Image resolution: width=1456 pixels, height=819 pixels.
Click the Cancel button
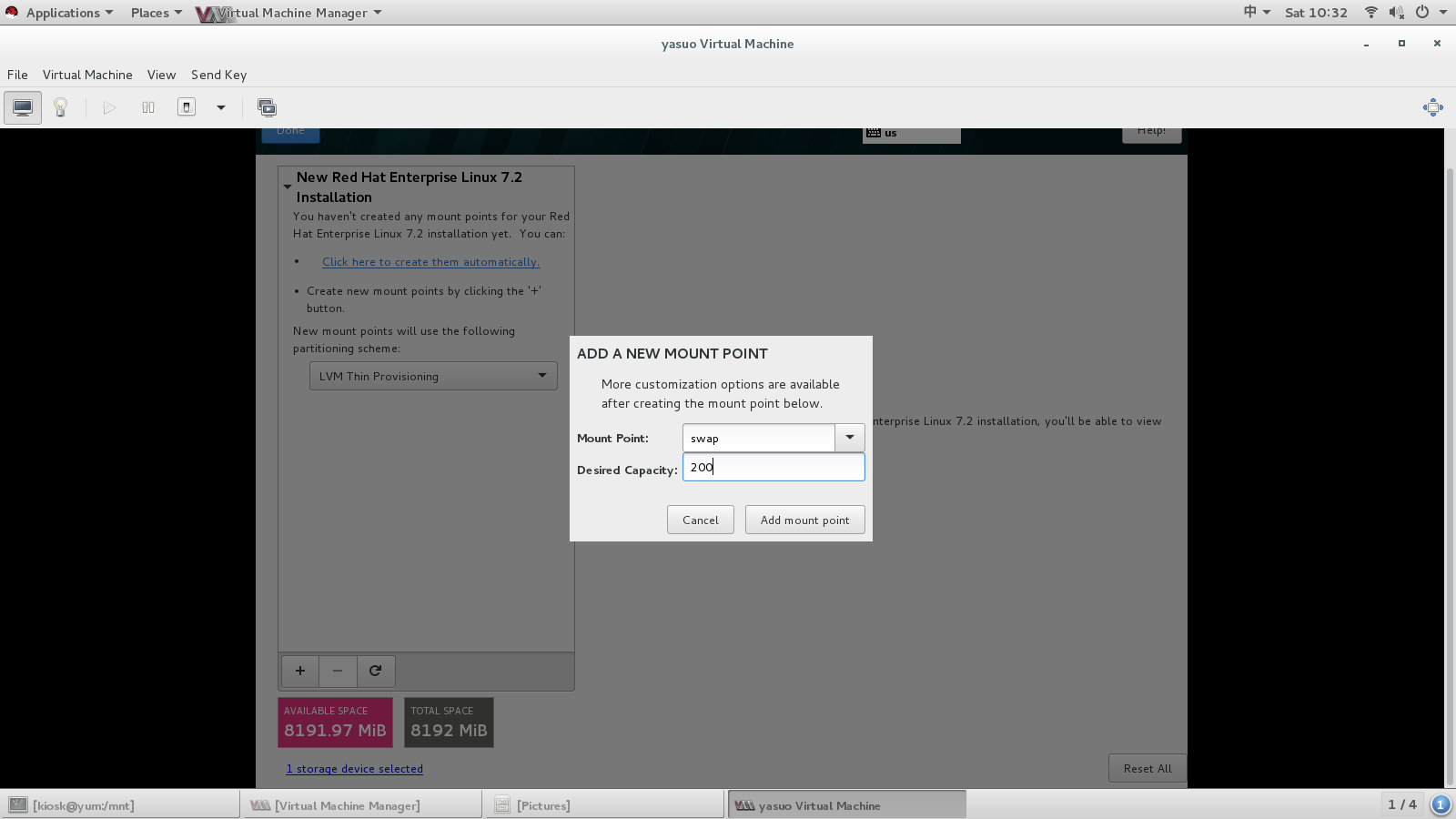point(701,520)
